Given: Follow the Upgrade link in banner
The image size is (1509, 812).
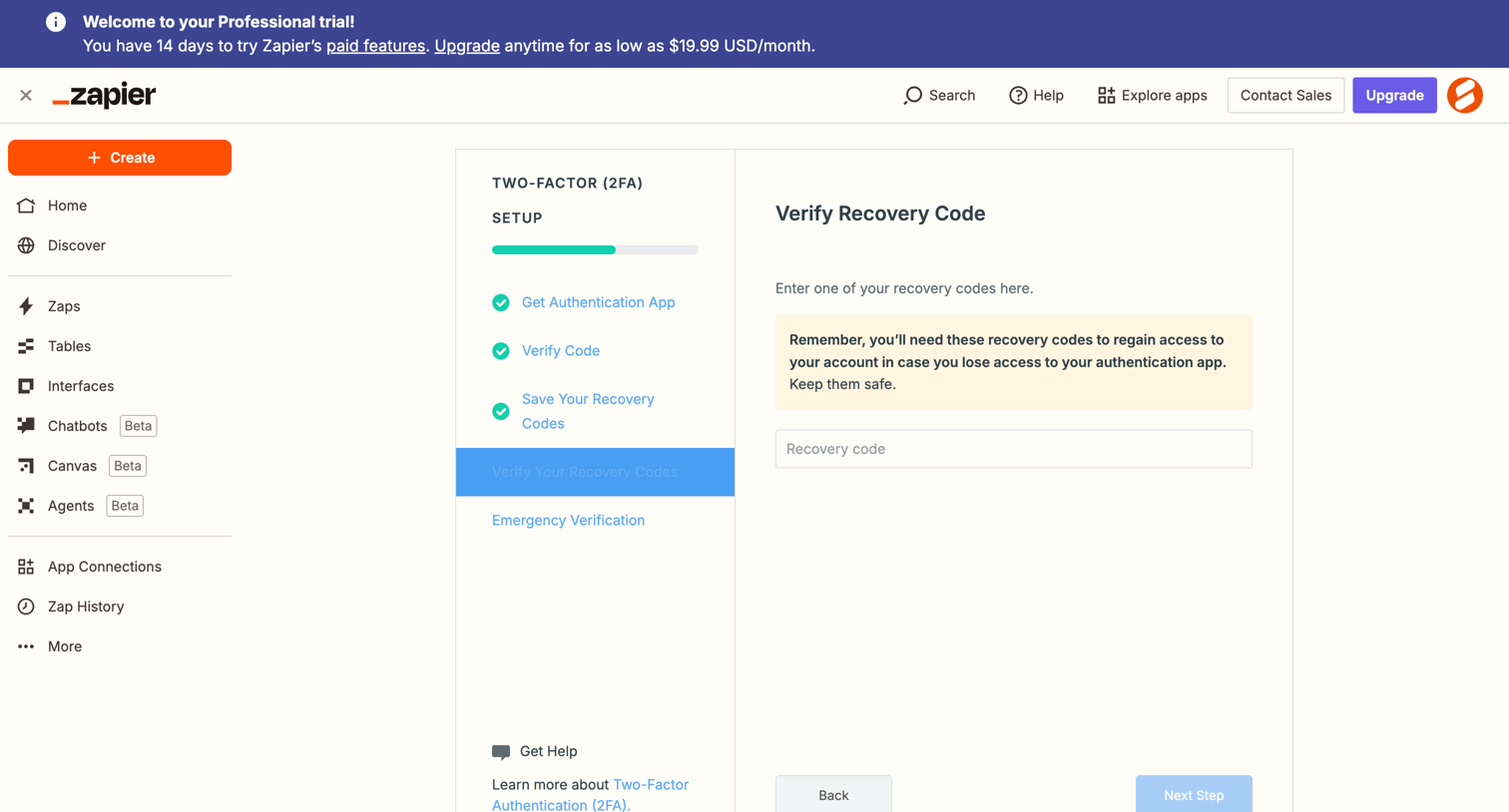Looking at the screenshot, I should (x=467, y=46).
